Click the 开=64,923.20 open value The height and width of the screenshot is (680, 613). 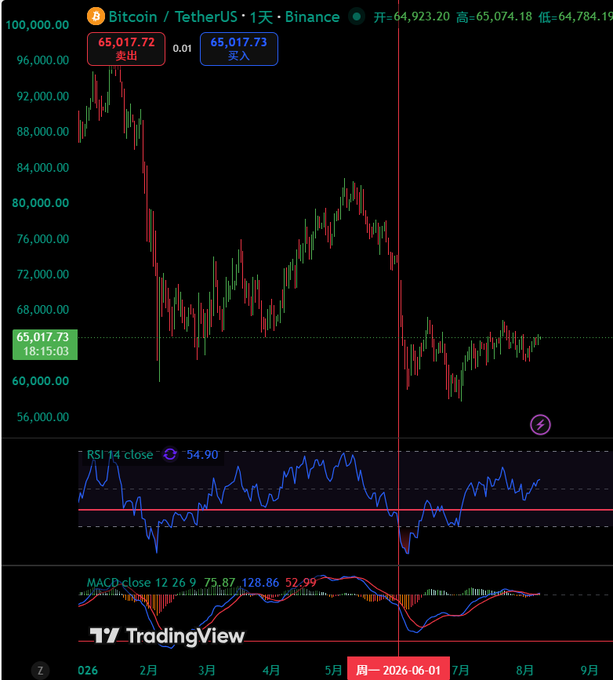pos(411,17)
